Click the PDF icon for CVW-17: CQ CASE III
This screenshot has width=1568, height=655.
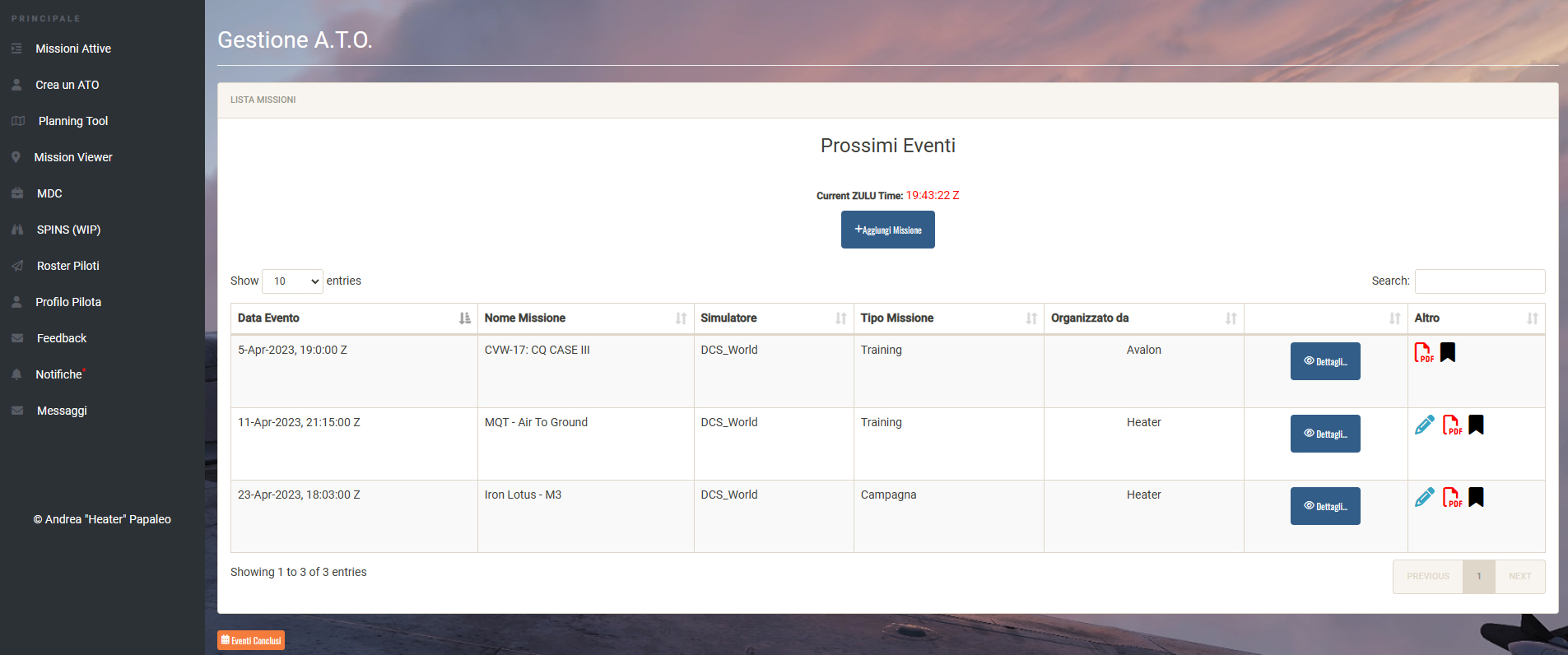click(1423, 352)
